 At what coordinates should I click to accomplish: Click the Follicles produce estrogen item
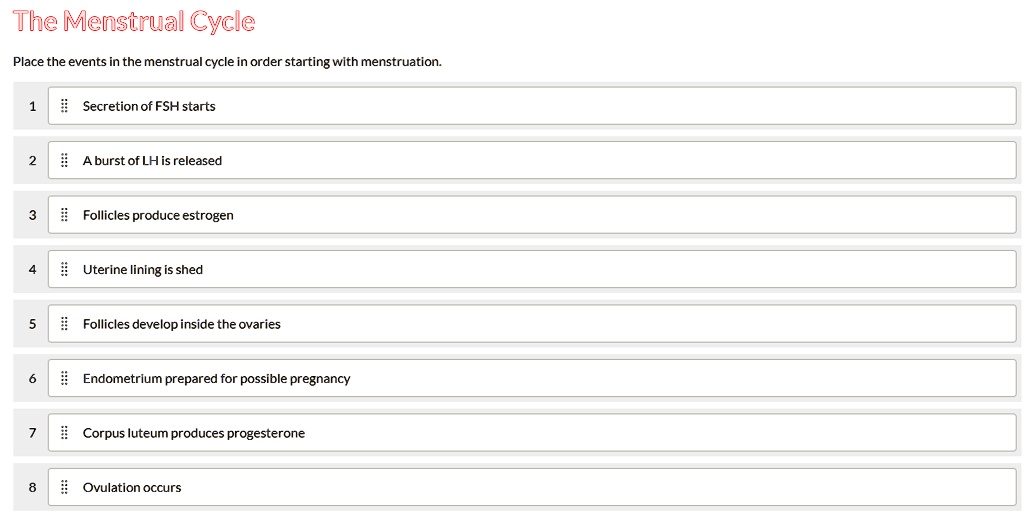coord(532,215)
